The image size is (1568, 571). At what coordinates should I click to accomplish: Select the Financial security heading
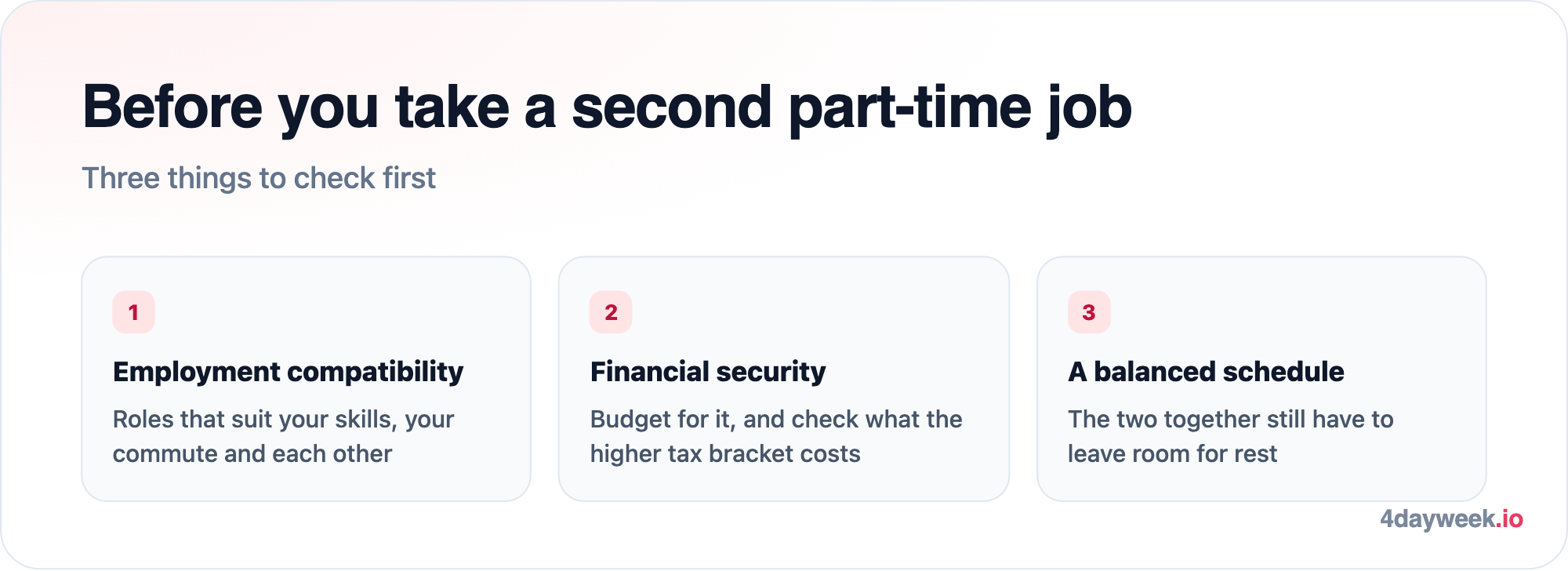click(708, 372)
